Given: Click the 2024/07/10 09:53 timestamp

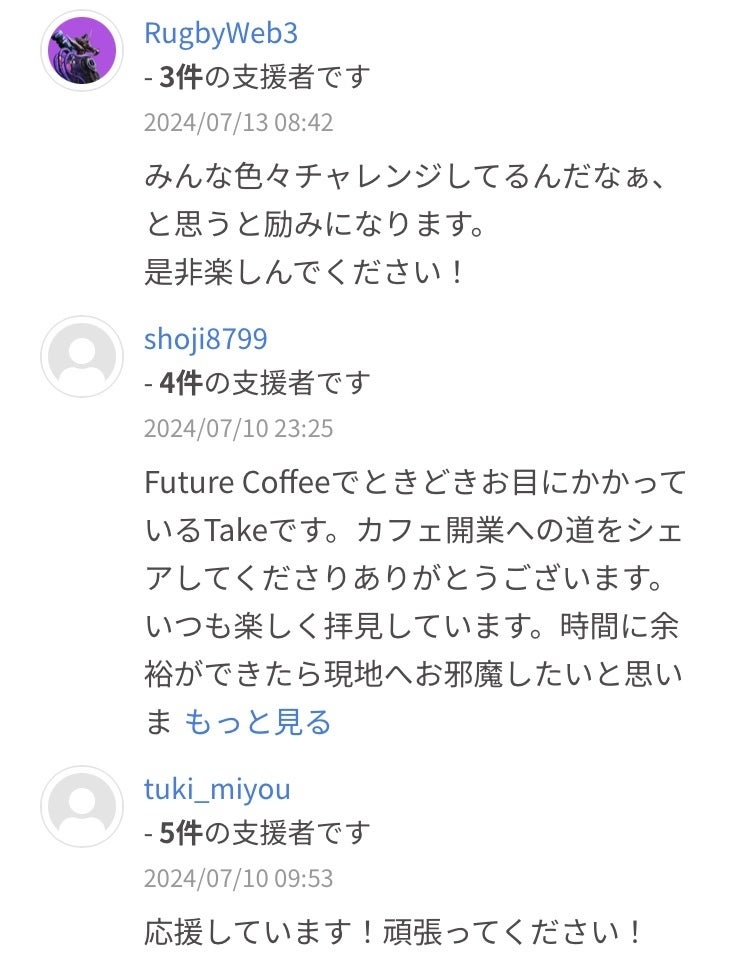Looking at the screenshot, I should (x=238, y=879).
